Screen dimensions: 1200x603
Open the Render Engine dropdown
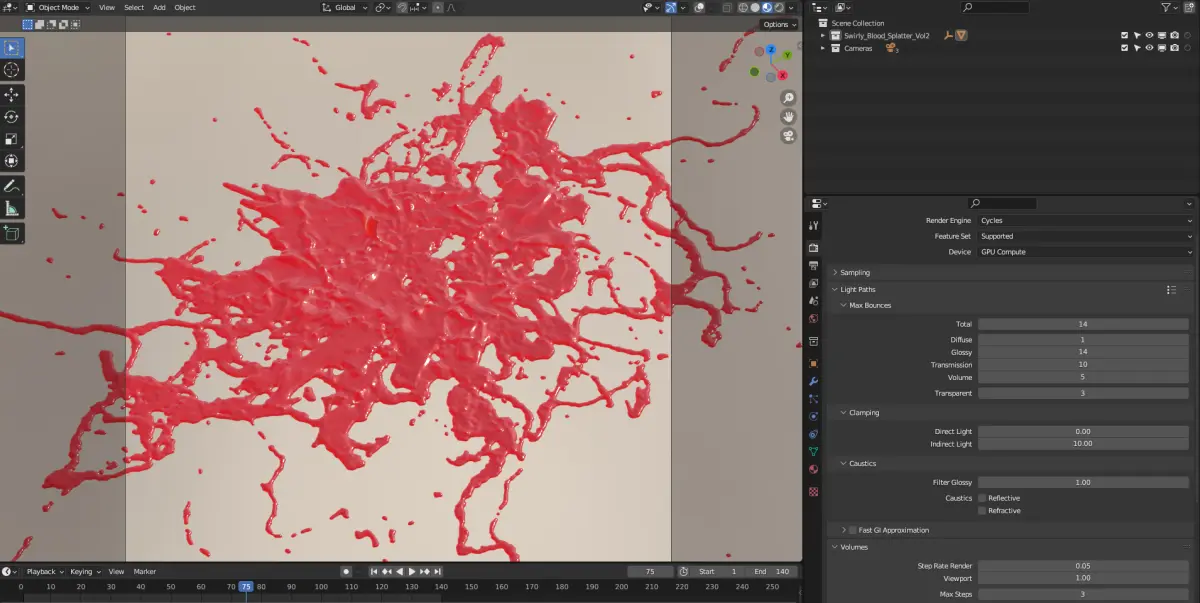pos(1085,220)
